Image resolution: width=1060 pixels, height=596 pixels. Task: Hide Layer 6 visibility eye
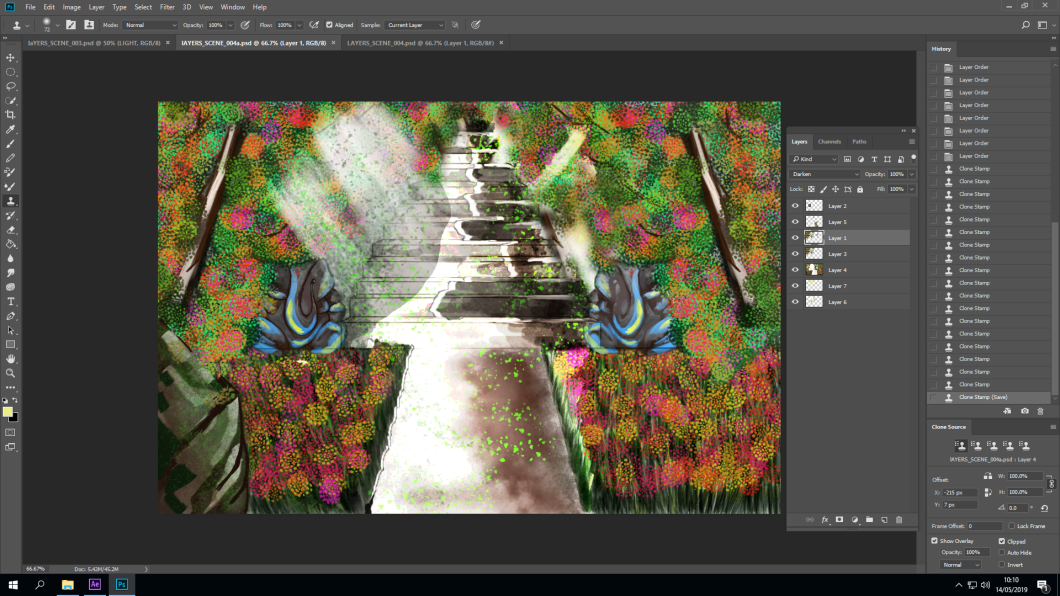[795, 302]
